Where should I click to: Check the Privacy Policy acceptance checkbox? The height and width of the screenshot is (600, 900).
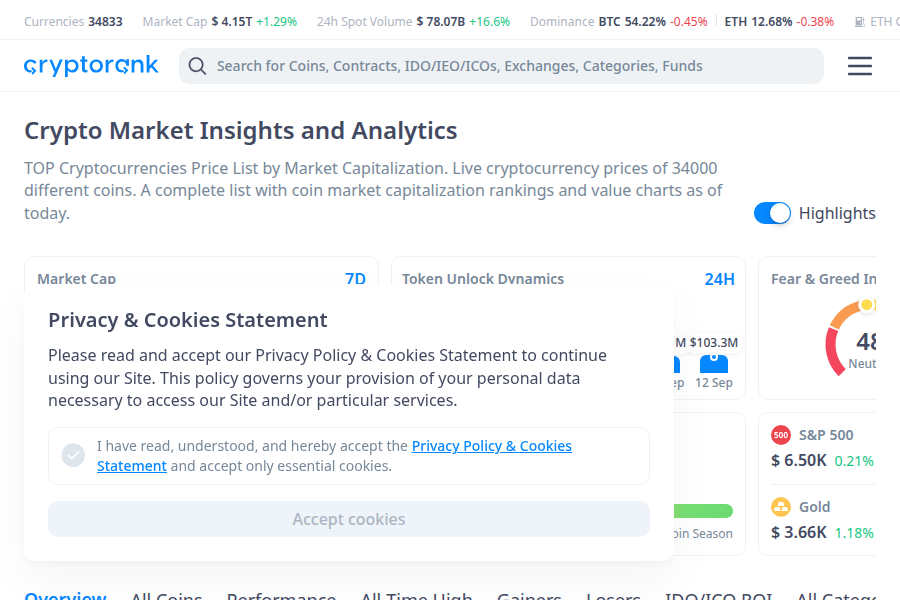click(73, 455)
